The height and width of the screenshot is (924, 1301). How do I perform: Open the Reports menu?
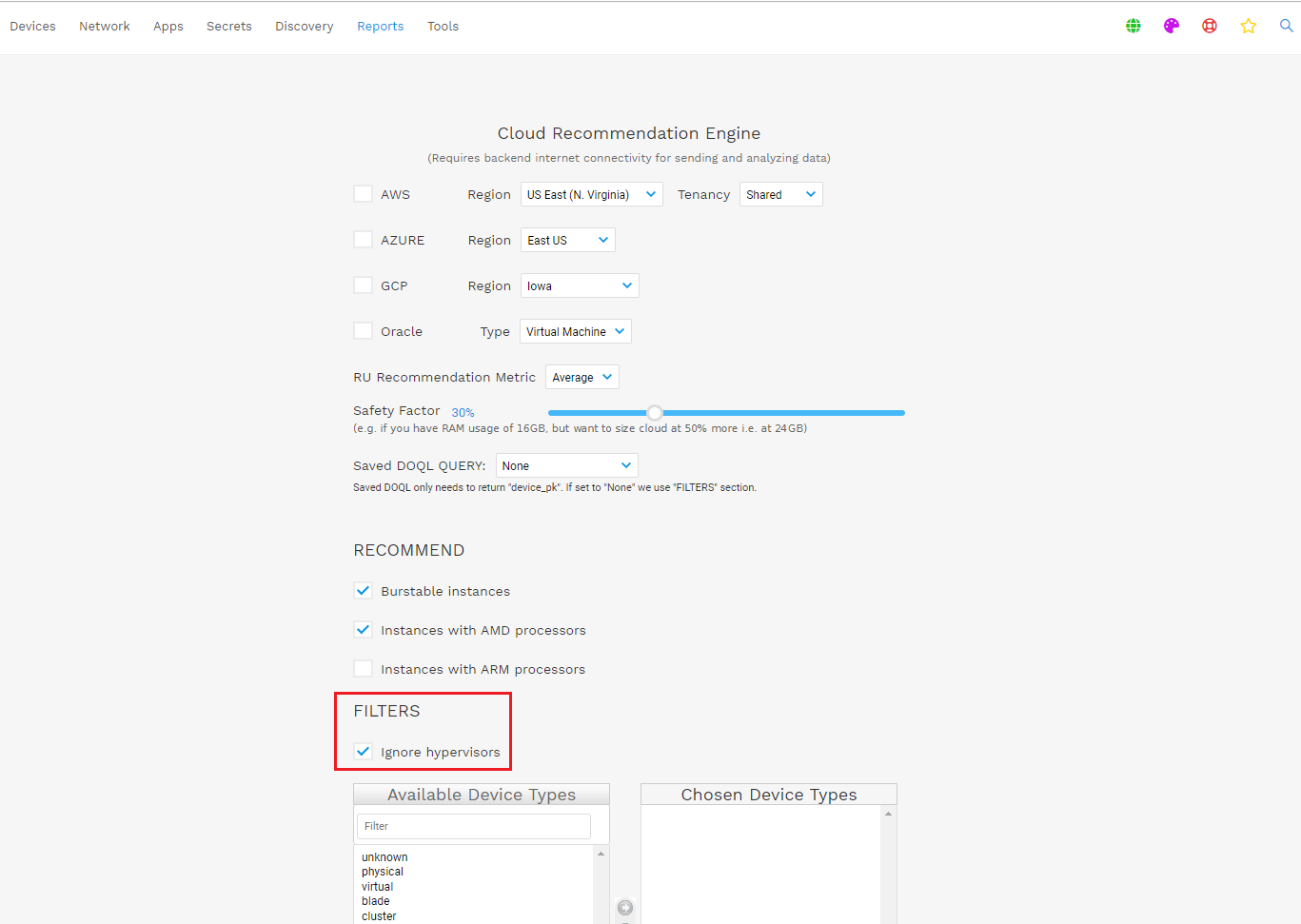tap(381, 27)
